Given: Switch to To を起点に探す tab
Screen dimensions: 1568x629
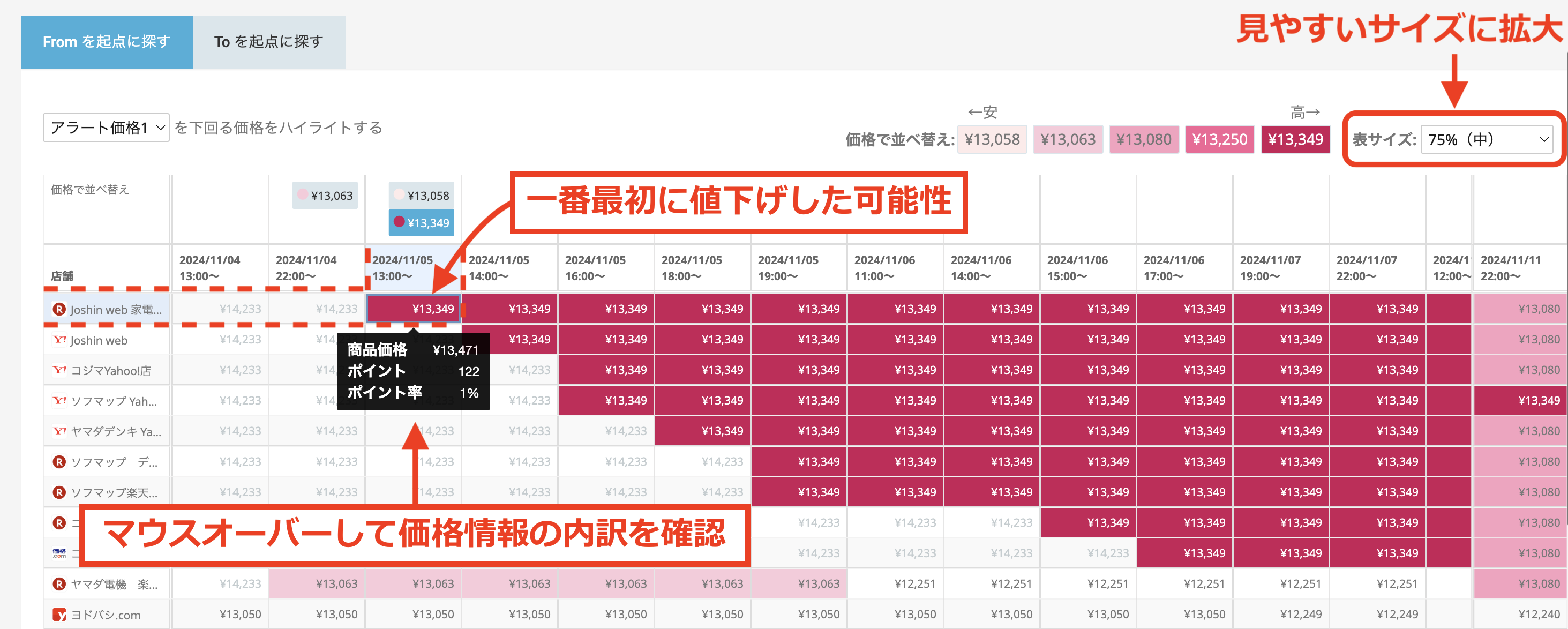Looking at the screenshot, I should coord(268,42).
